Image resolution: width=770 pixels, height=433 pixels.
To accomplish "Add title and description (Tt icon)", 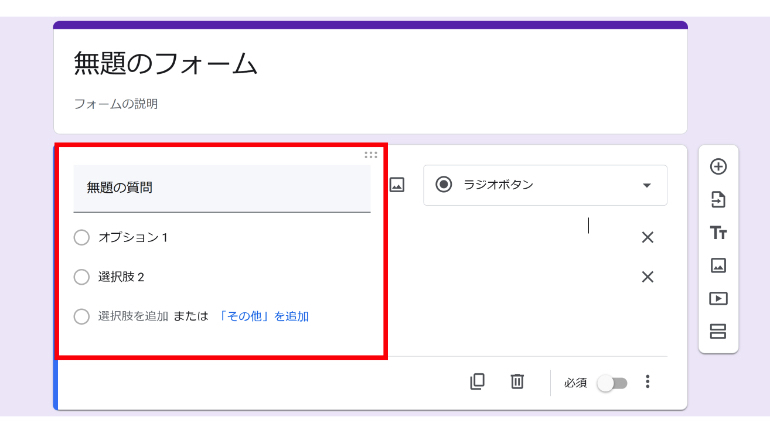I will point(718,233).
